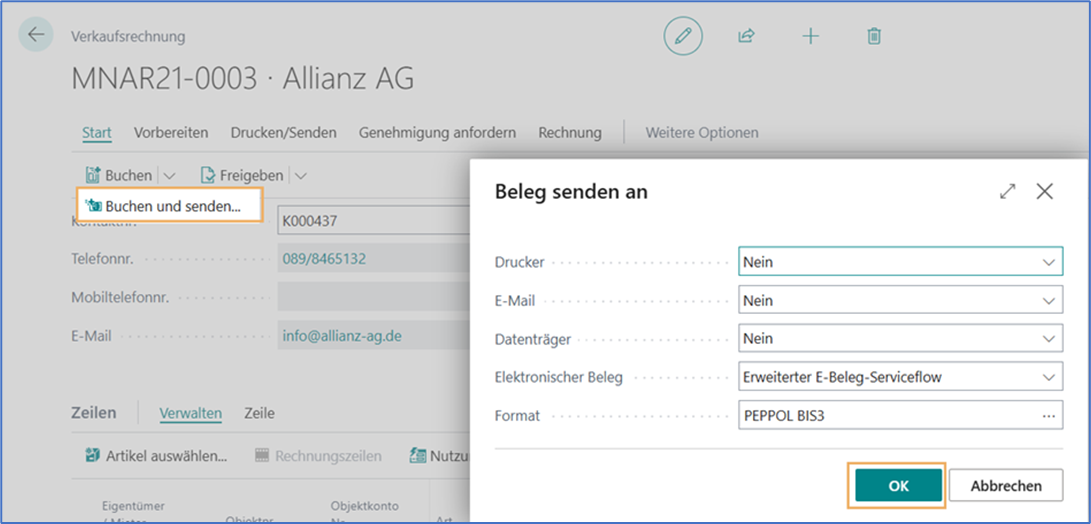The width and height of the screenshot is (1091, 524).
Task: Open the Vorbereiten tab
Action: (x=171, y=132)
